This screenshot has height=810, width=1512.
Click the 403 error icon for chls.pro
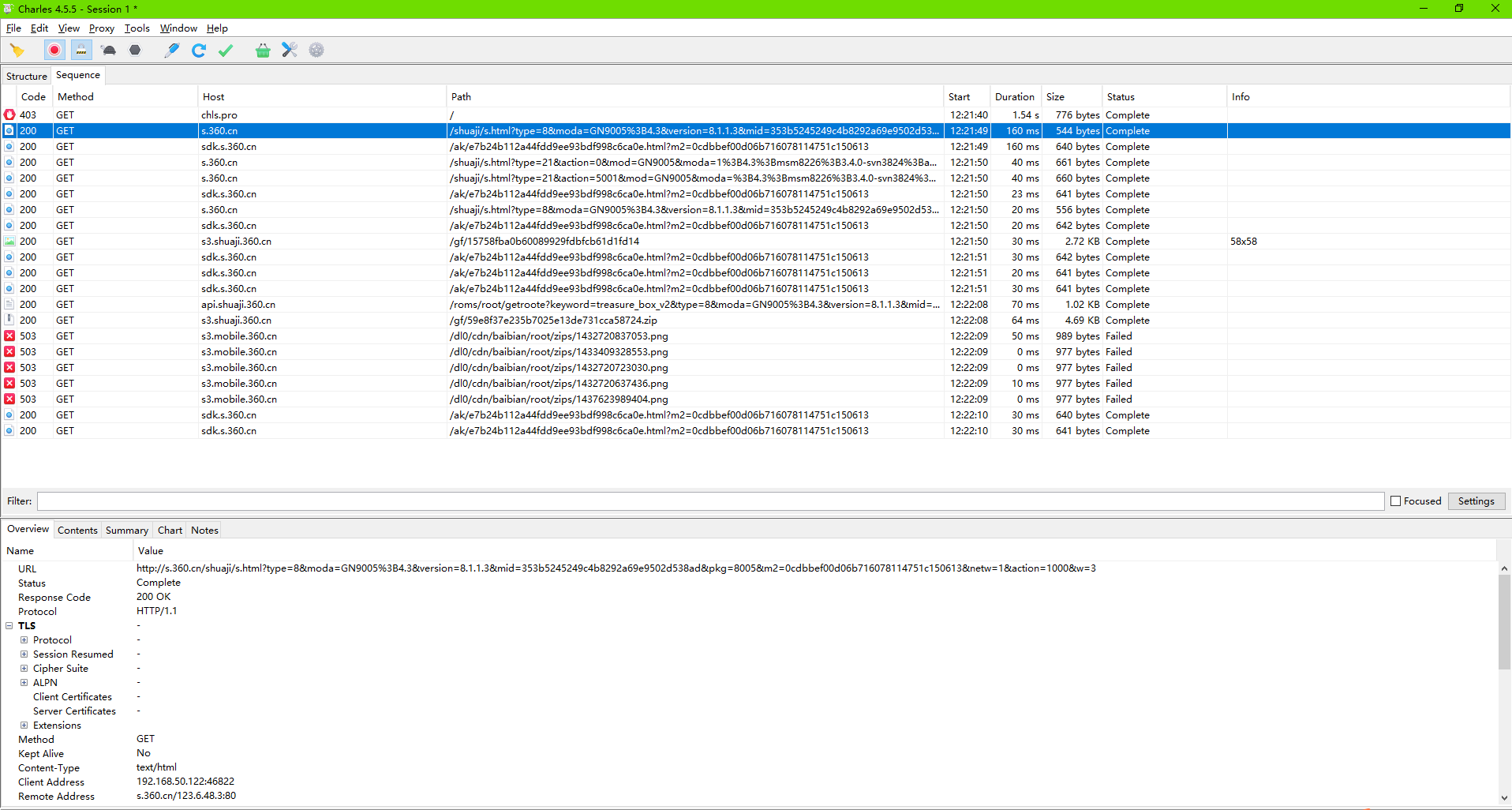tap(9, 115)
